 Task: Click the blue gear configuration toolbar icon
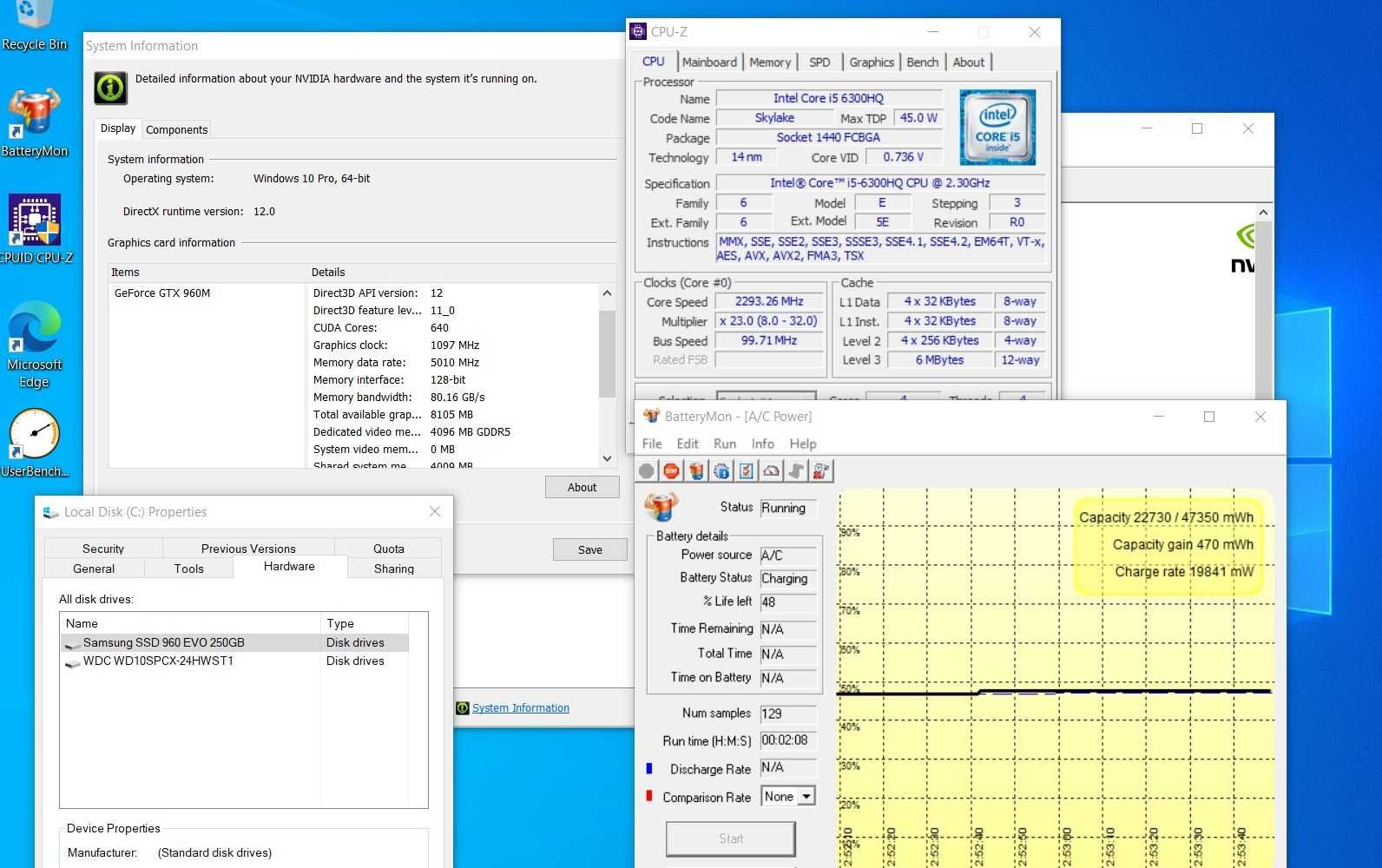tap(721, 471)
